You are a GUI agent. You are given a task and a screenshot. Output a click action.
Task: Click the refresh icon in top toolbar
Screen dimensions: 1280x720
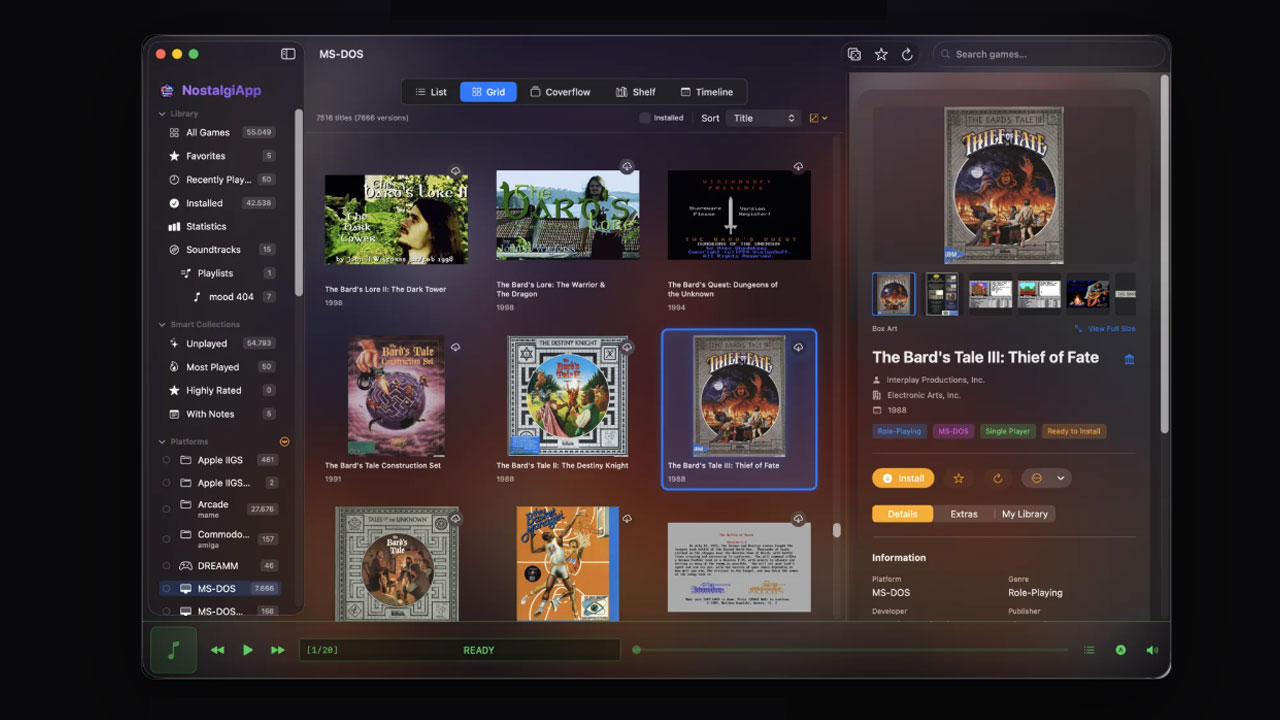click(907, 54)
